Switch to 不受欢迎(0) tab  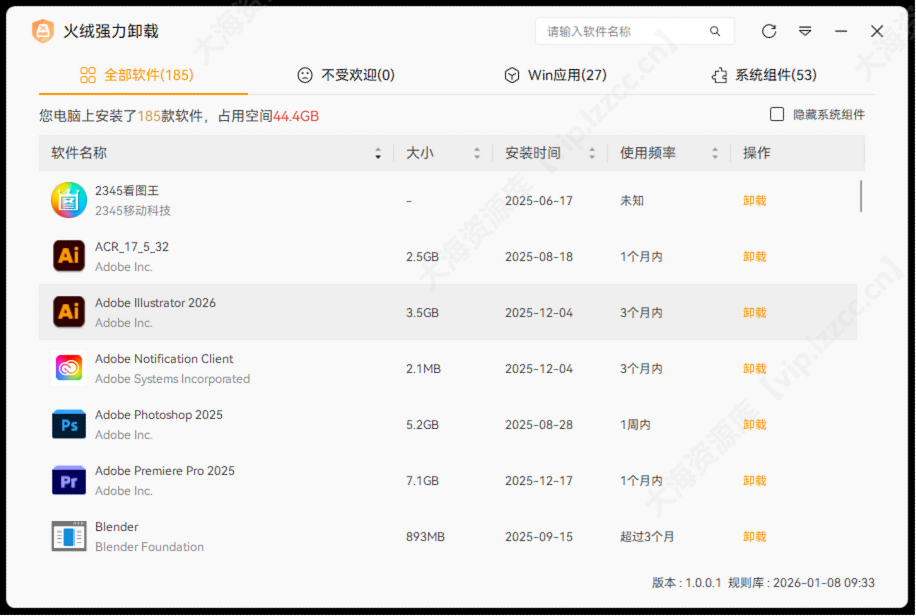coord(346,75)
